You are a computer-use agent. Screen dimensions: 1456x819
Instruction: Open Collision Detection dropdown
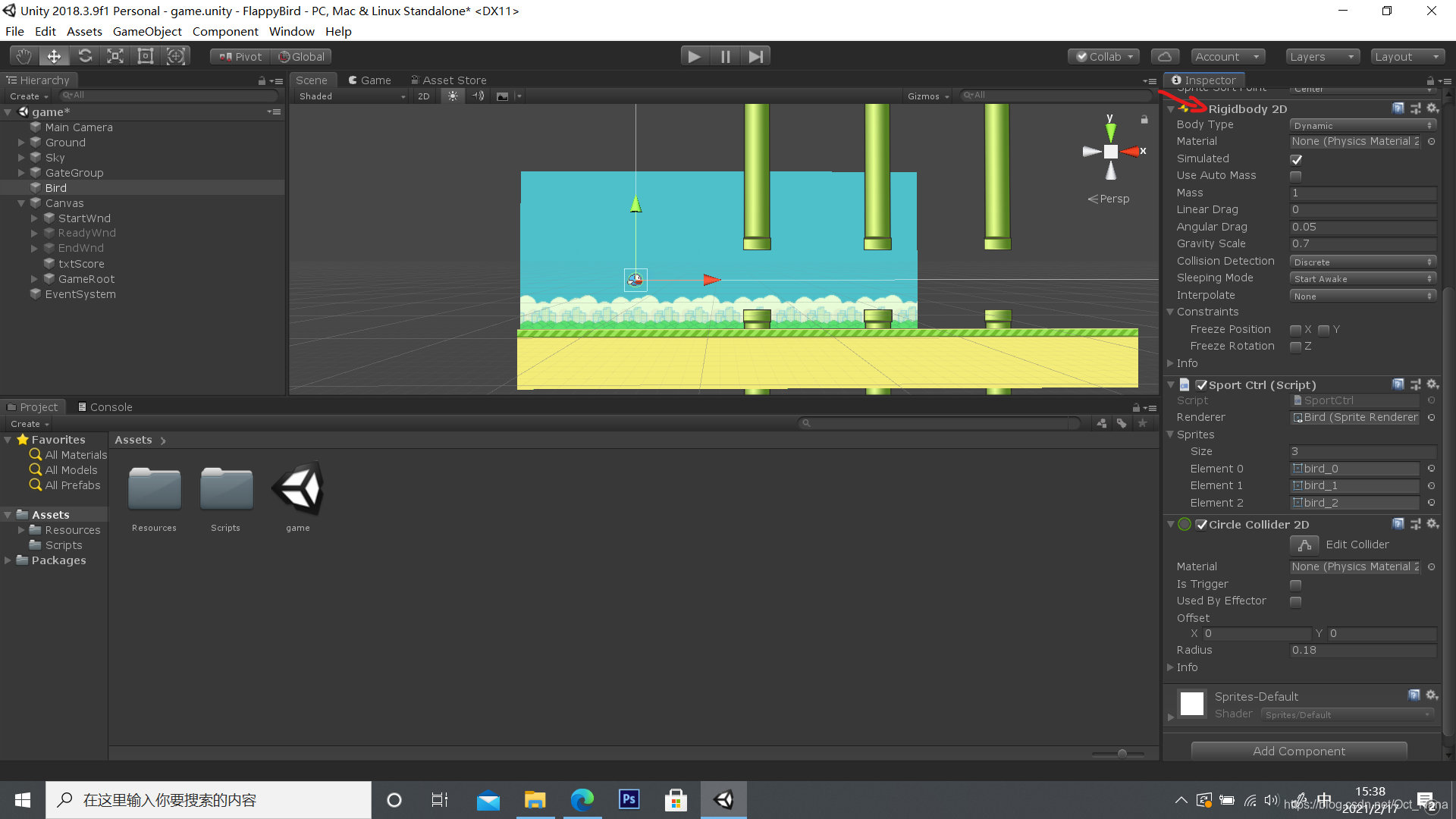tap(1363, 262)
